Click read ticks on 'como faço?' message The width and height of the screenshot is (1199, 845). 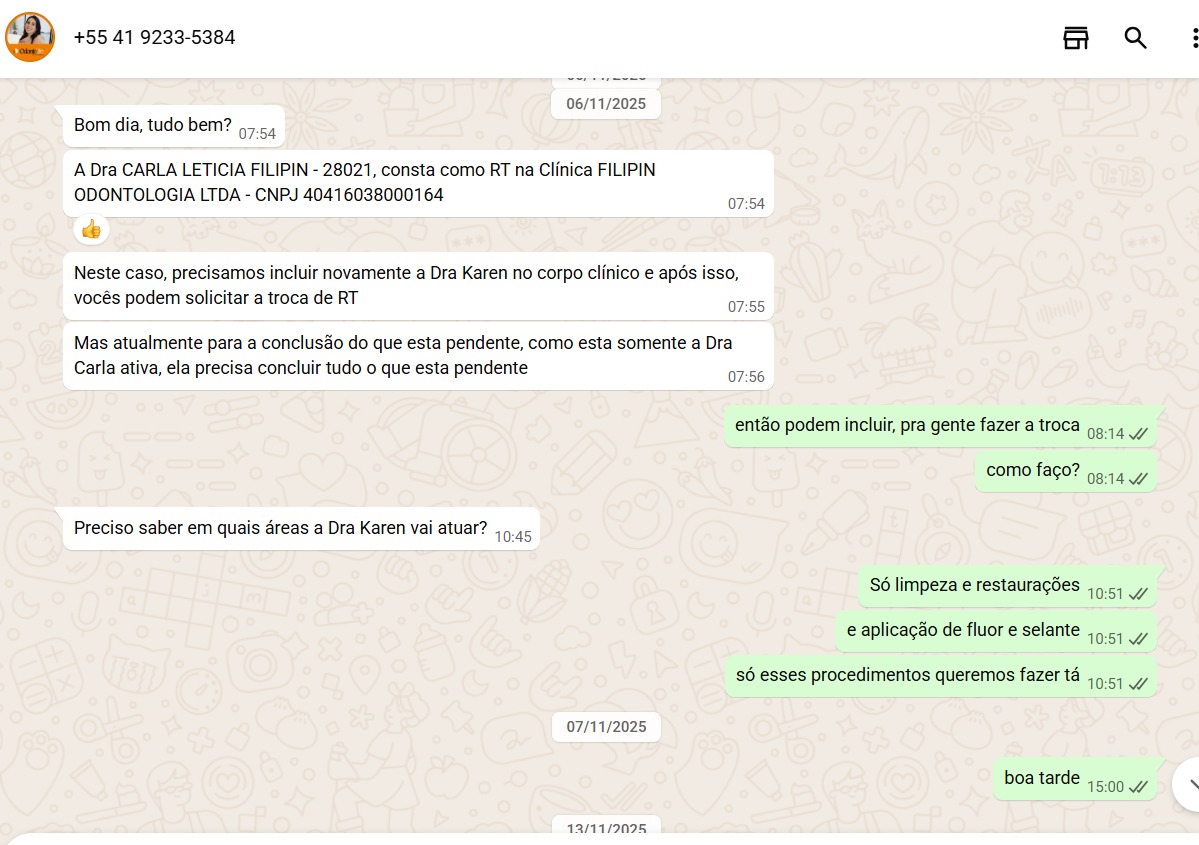tap(1138, 479)
